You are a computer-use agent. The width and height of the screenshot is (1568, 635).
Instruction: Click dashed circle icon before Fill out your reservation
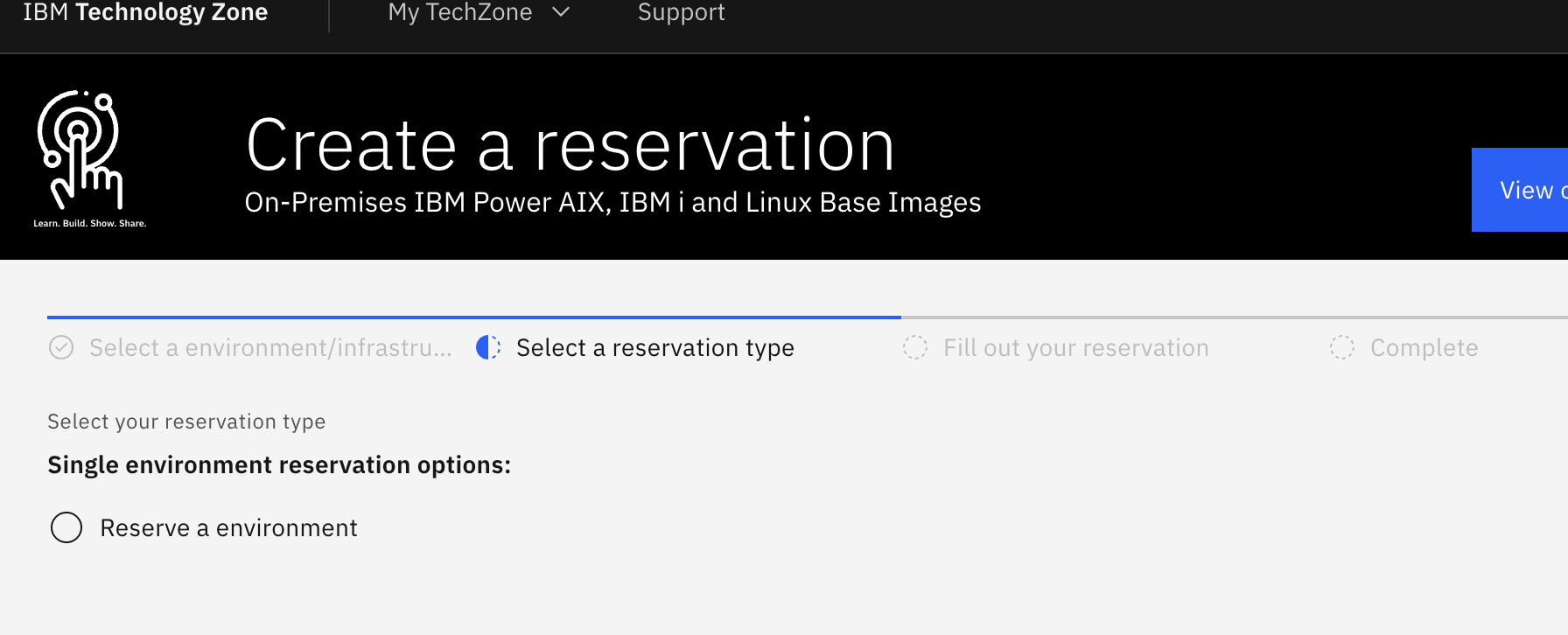point(915,348)
